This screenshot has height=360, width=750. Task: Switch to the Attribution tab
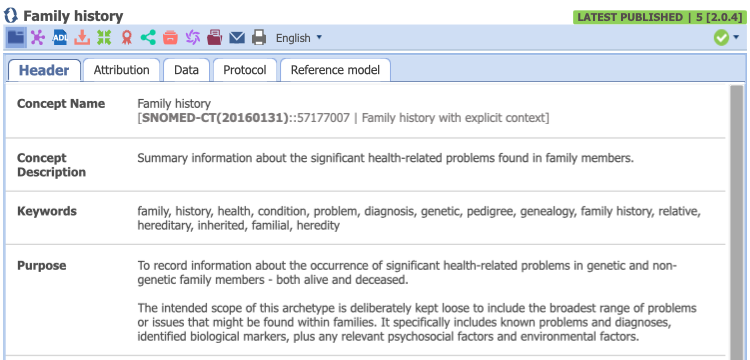(121, 70)
